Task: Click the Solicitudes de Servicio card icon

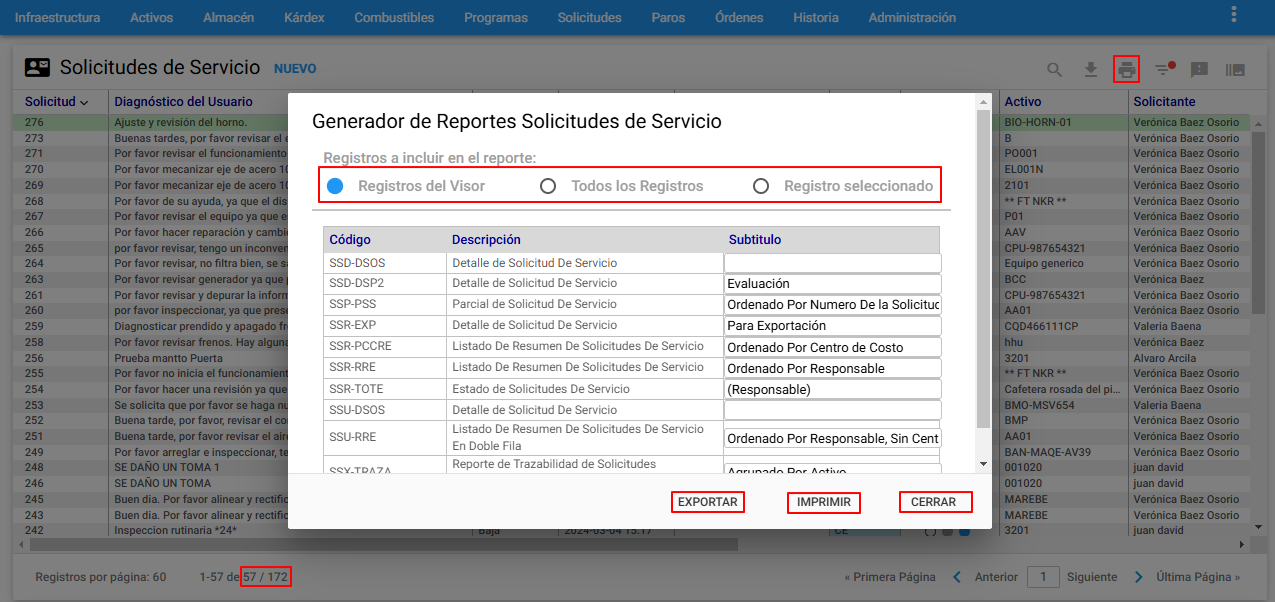Action: pyautogui.click(x=37, y=67)
